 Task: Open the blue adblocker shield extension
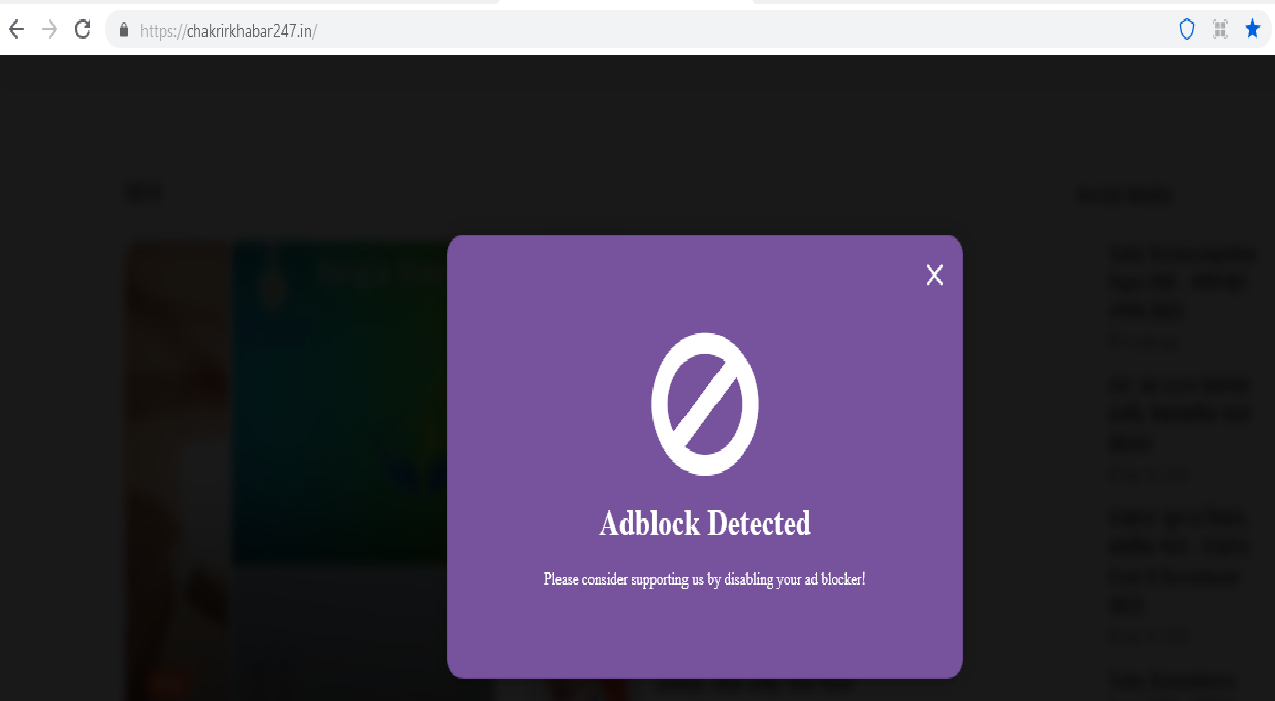tap(1186, 29)
